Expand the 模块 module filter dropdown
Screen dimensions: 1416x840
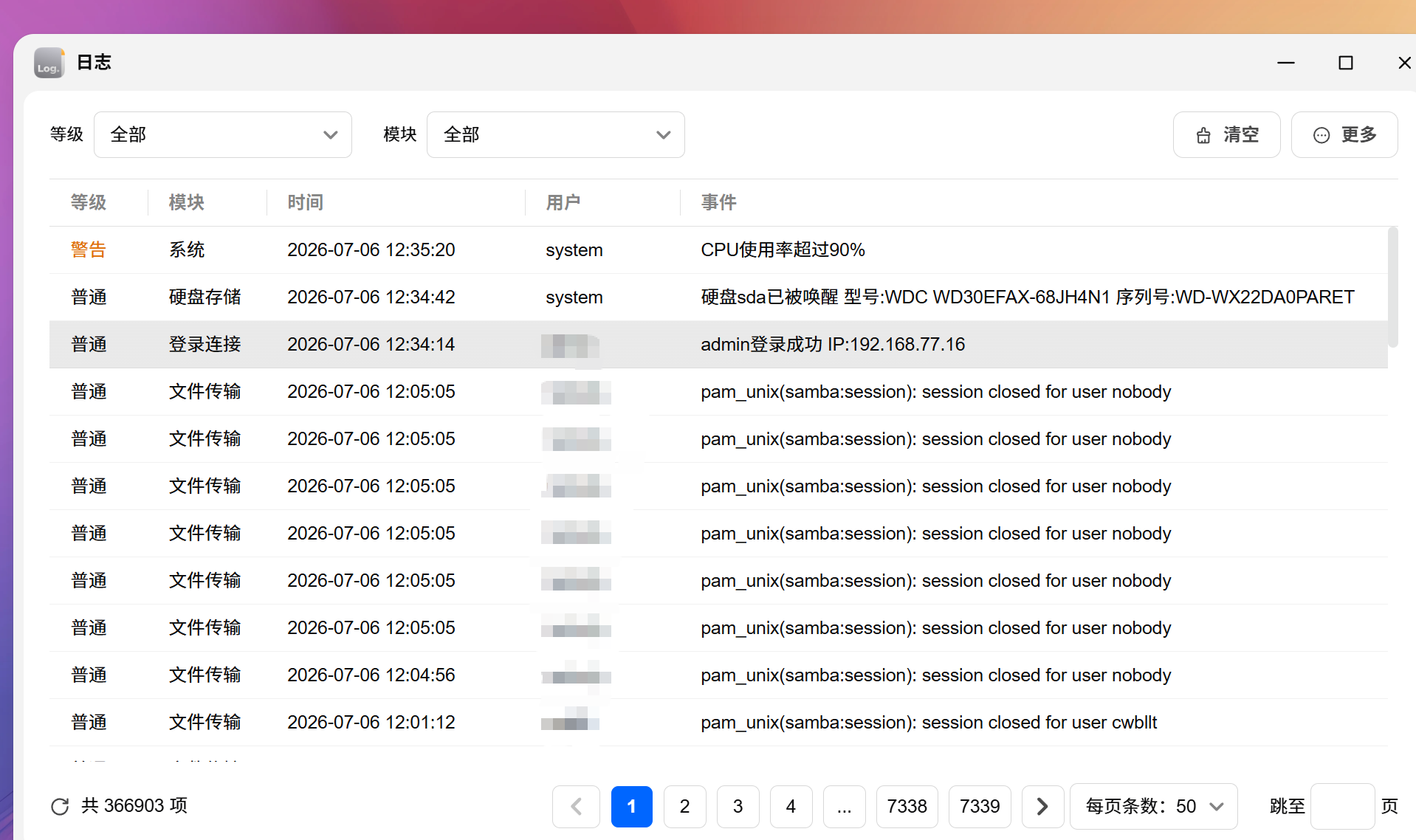point(555,134)
